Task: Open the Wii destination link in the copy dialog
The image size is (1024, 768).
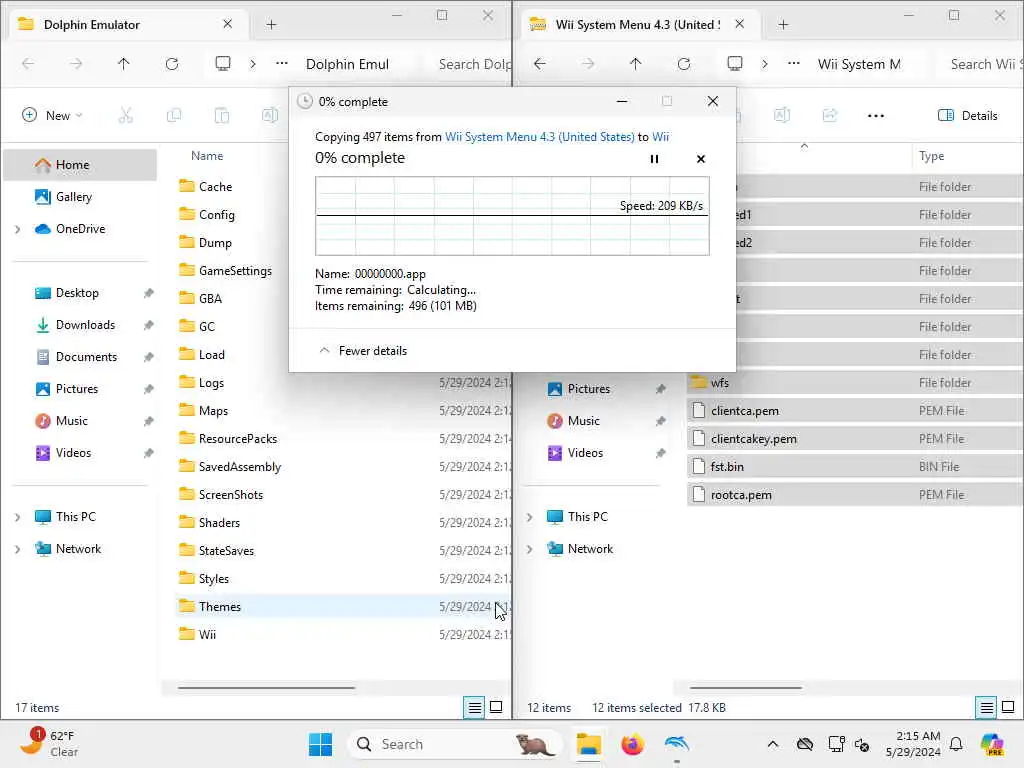Action: point(660,136)
